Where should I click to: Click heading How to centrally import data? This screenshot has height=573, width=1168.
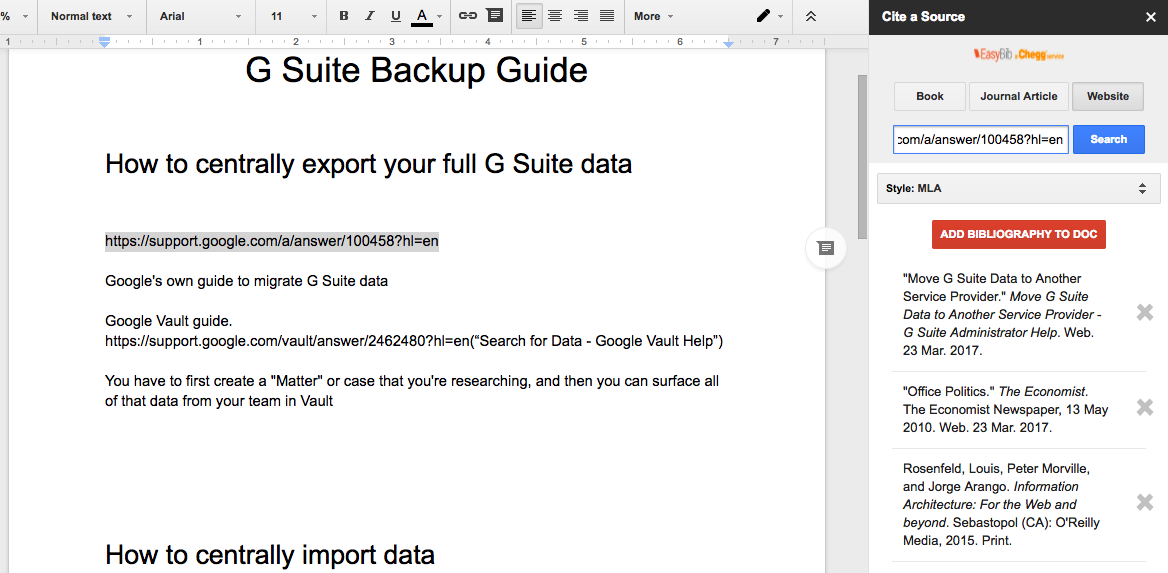tap(270, 555)
